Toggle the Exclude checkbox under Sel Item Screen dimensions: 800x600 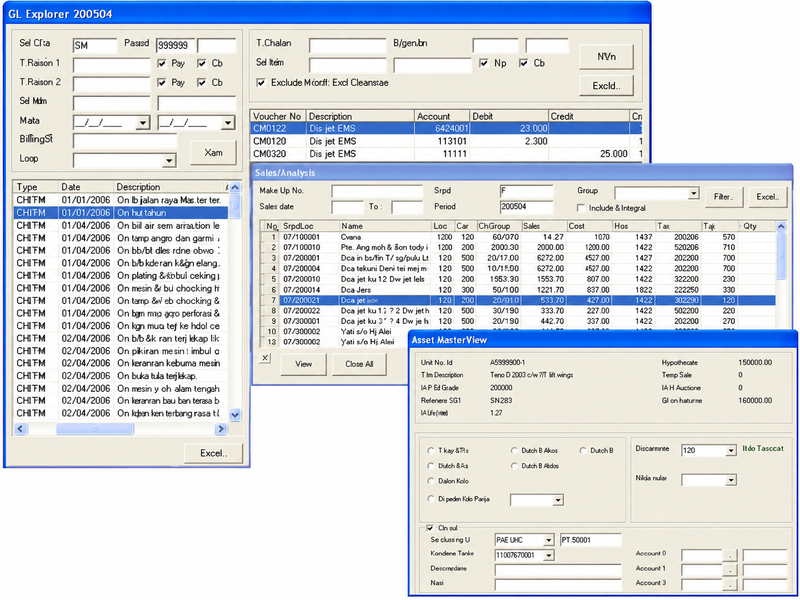coord(261,83)
